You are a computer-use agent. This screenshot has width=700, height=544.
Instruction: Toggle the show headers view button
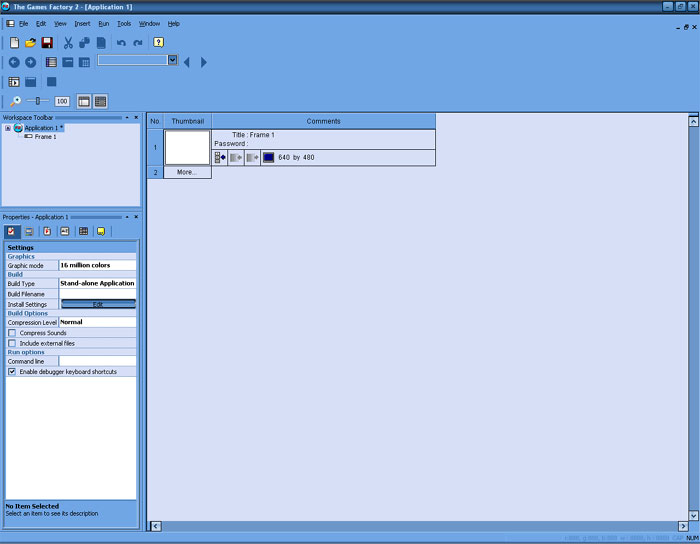pos(83,101)
